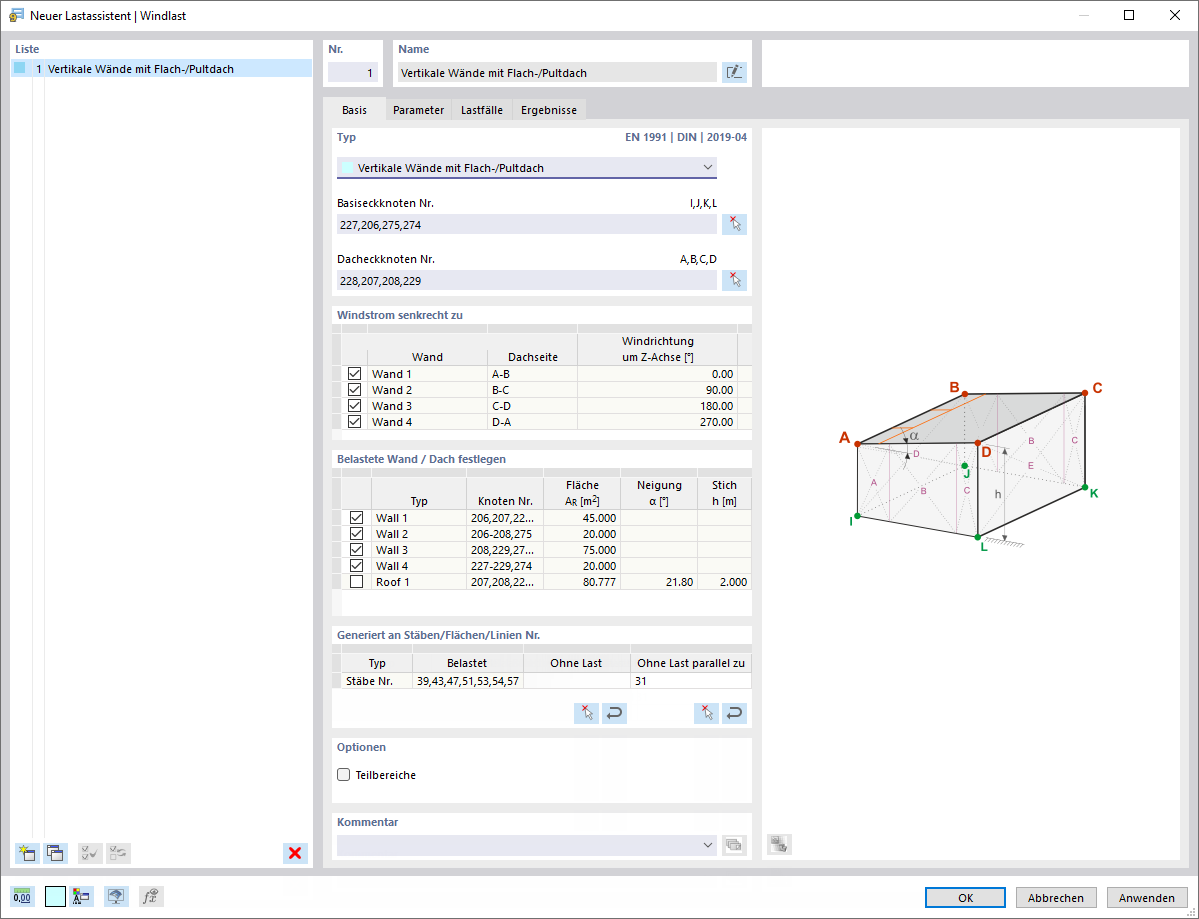Screen dimensions: 1199x919
Task: Reset parallel members with return arrow
Action: click(734, 713)
